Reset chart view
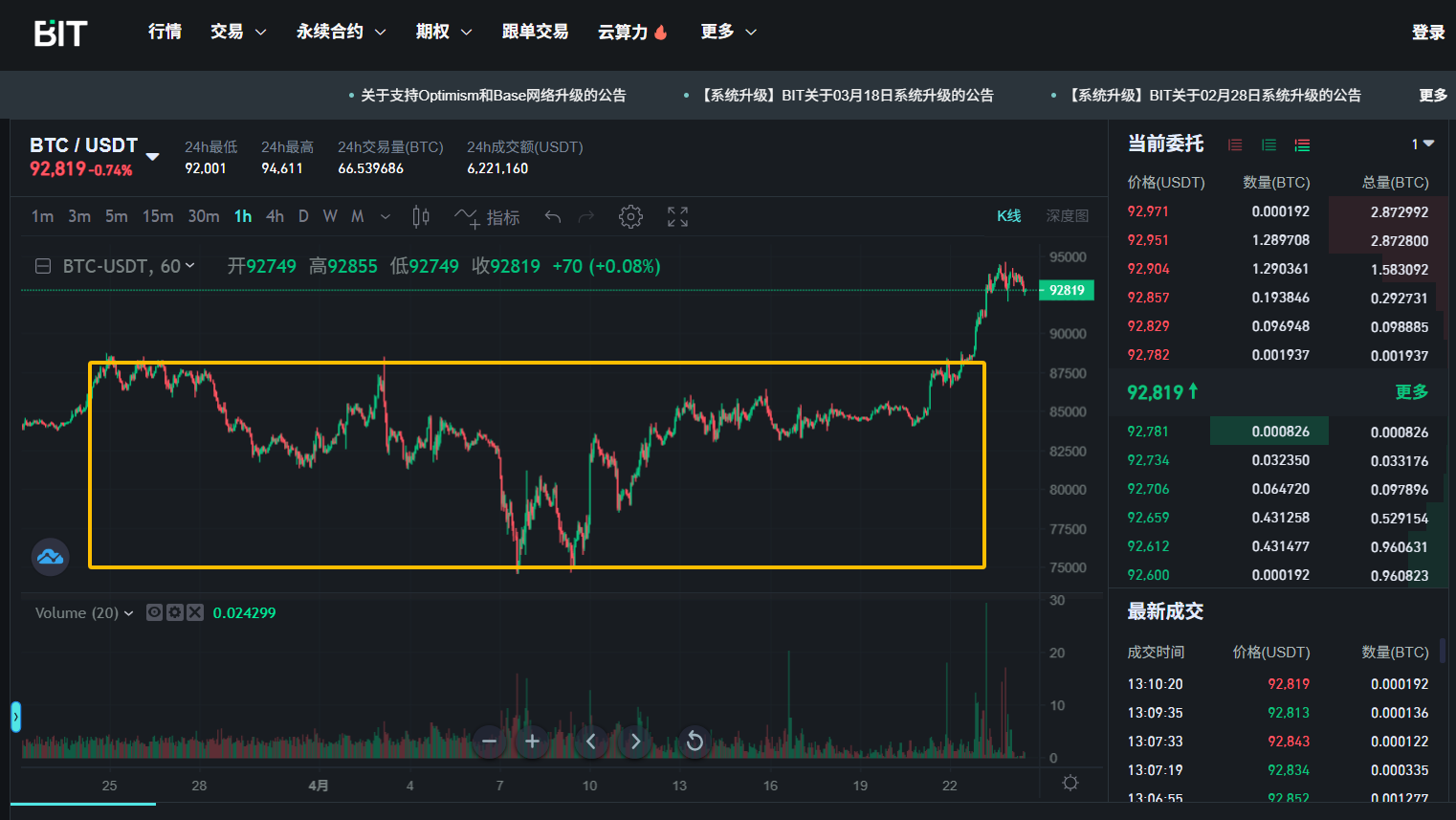 click(x=695, y=742)
